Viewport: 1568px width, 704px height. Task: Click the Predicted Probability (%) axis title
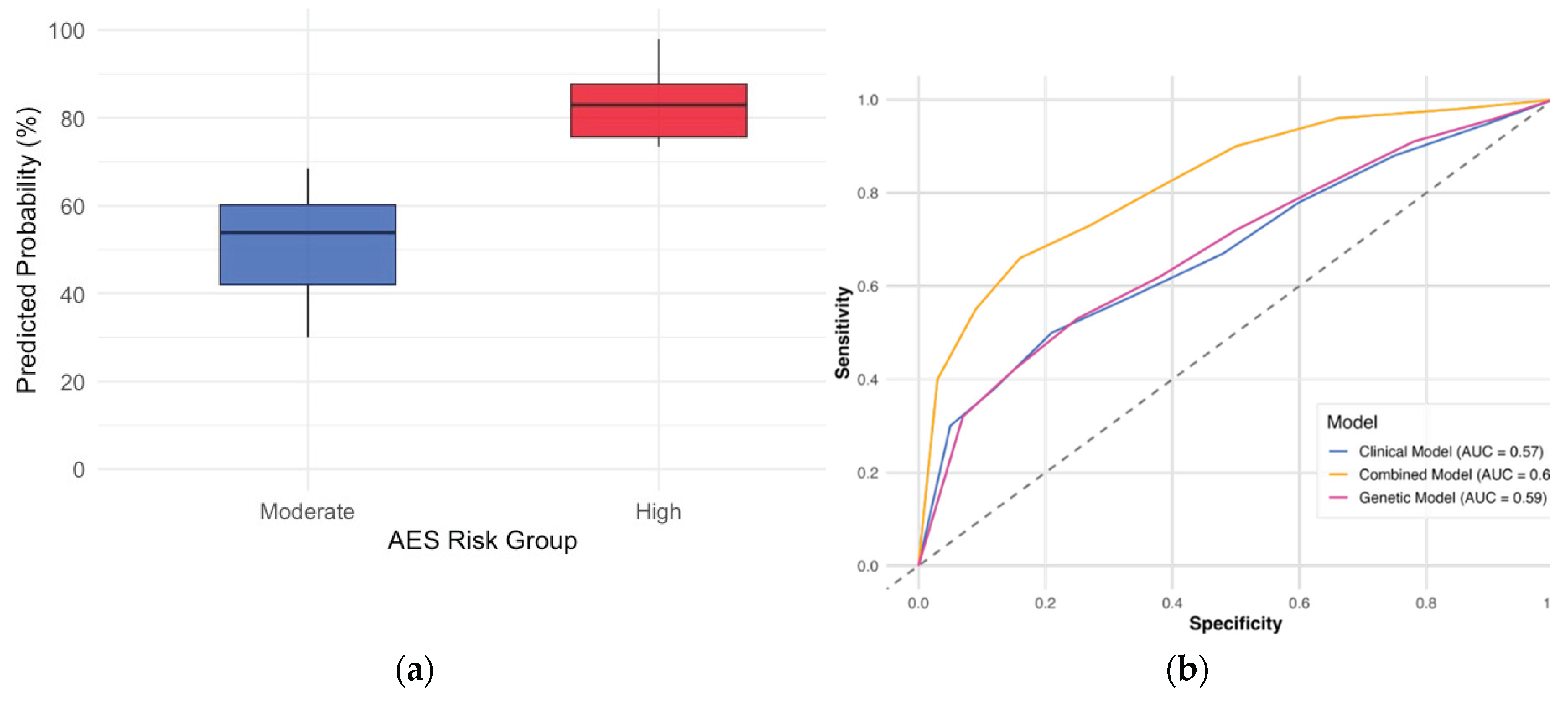point(27,249)
